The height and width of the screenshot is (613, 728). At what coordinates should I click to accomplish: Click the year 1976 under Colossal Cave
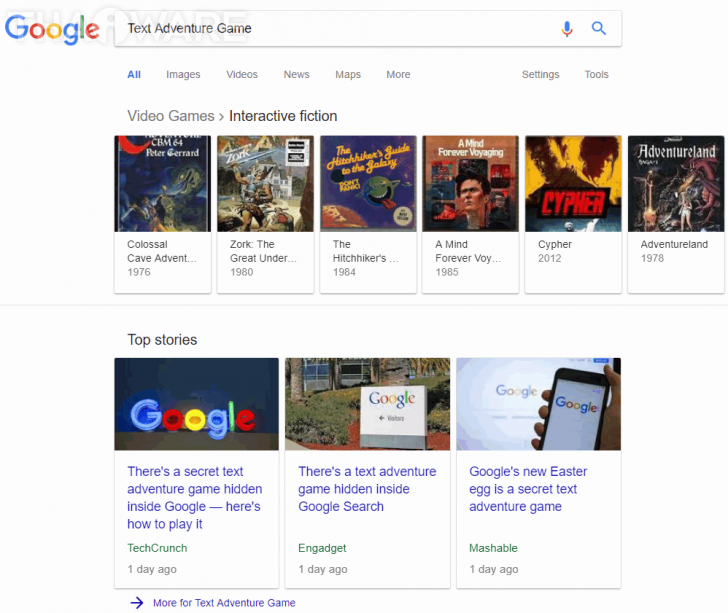(139, 272)
